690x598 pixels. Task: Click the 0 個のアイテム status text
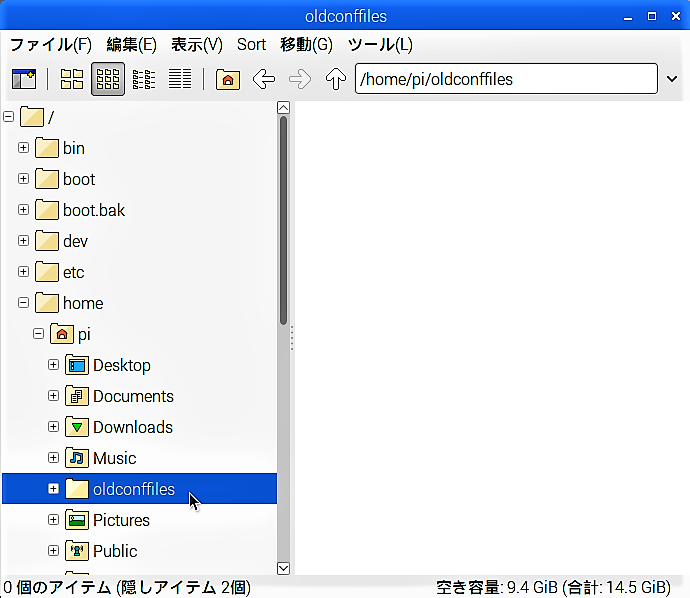(127, 587)
